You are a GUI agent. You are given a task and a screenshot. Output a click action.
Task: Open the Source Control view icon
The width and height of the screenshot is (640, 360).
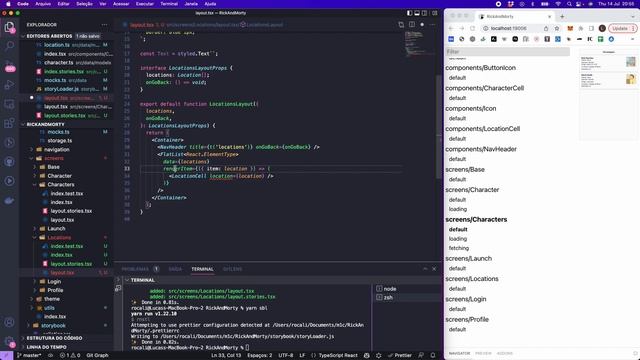(x=9, y=65)
